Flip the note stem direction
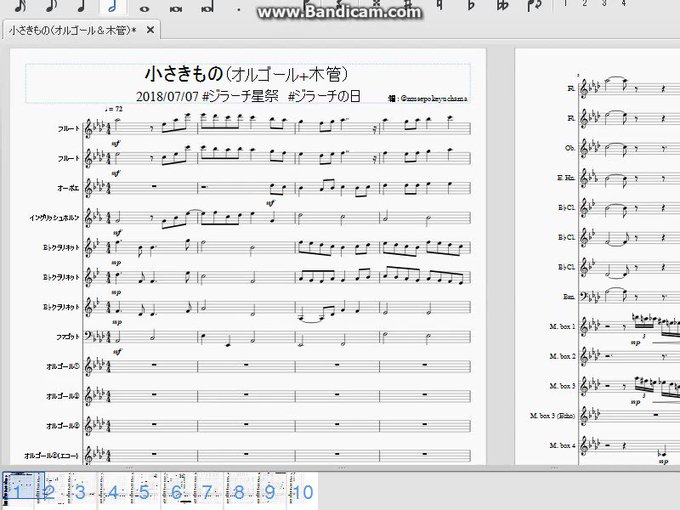 click(x=534, y=5)
